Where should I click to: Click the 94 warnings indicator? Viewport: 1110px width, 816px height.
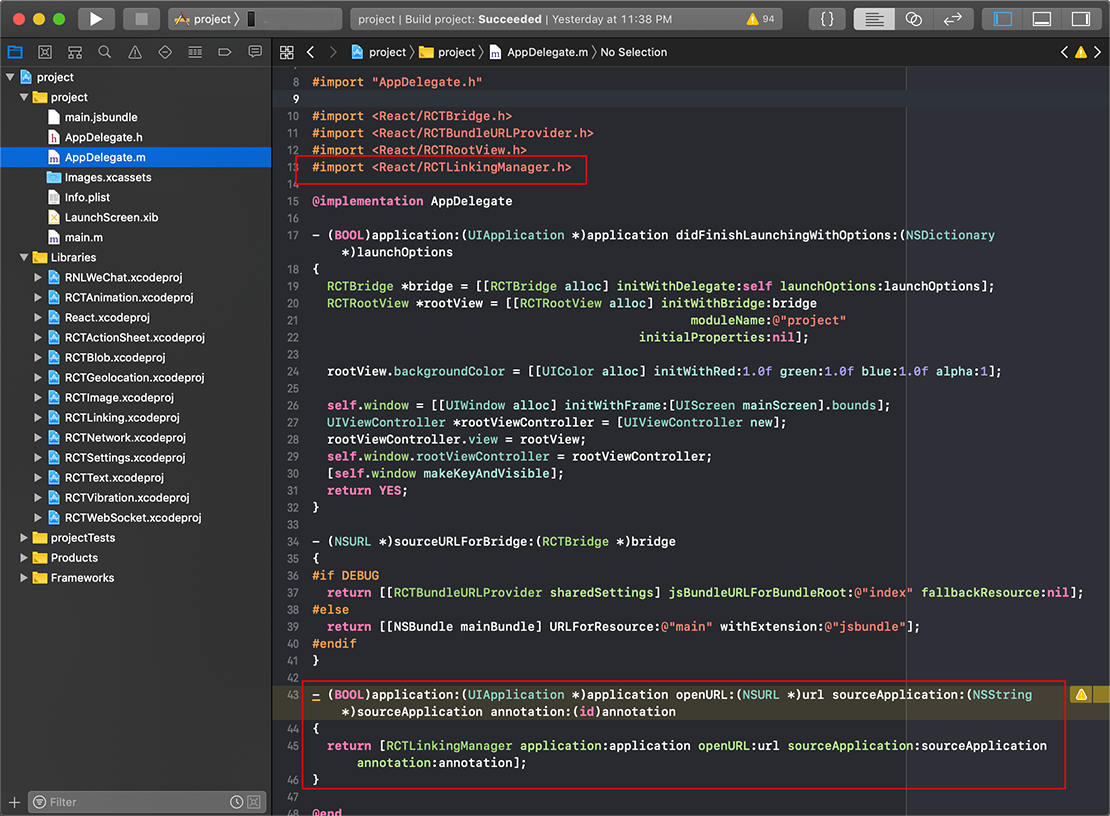[x=760, y=19]
